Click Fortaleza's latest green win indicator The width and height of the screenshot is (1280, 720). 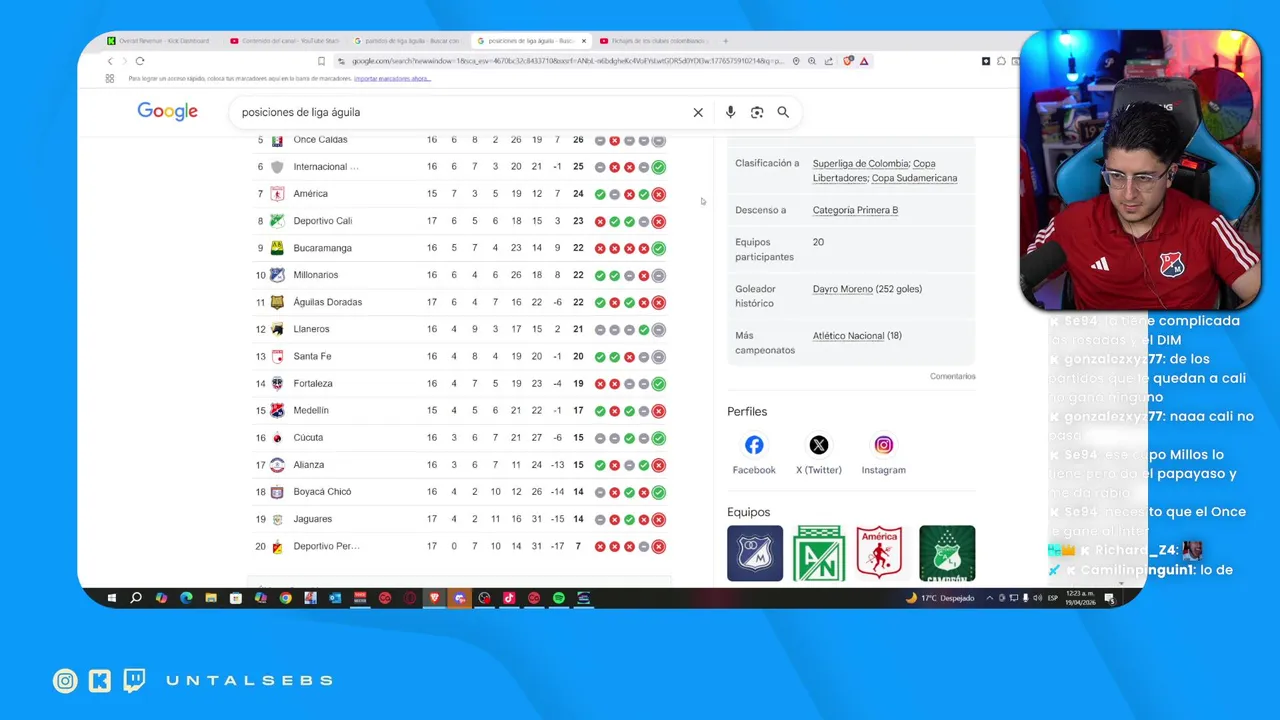click(658, 384)
